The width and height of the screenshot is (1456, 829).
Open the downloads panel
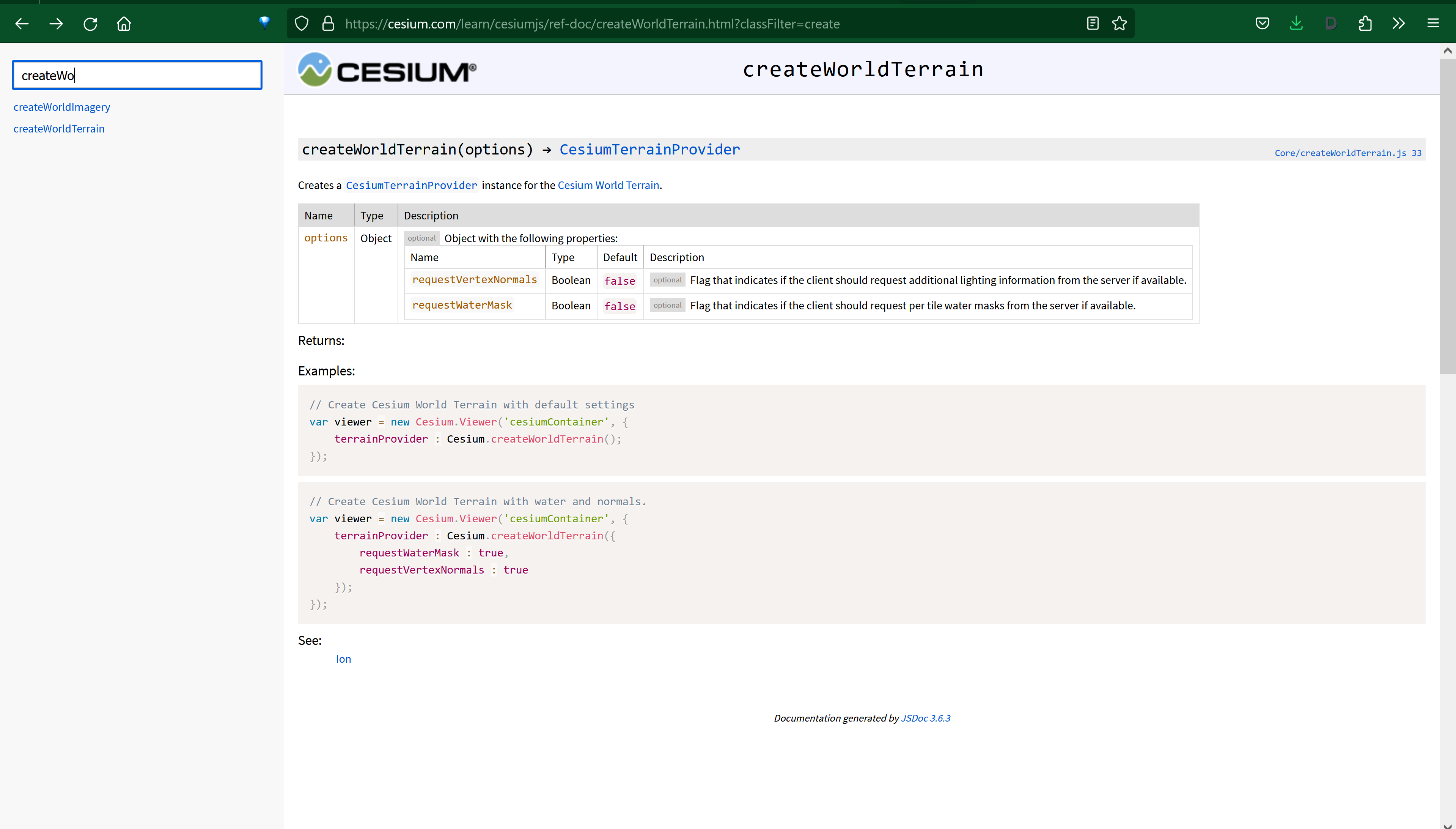1296,24
